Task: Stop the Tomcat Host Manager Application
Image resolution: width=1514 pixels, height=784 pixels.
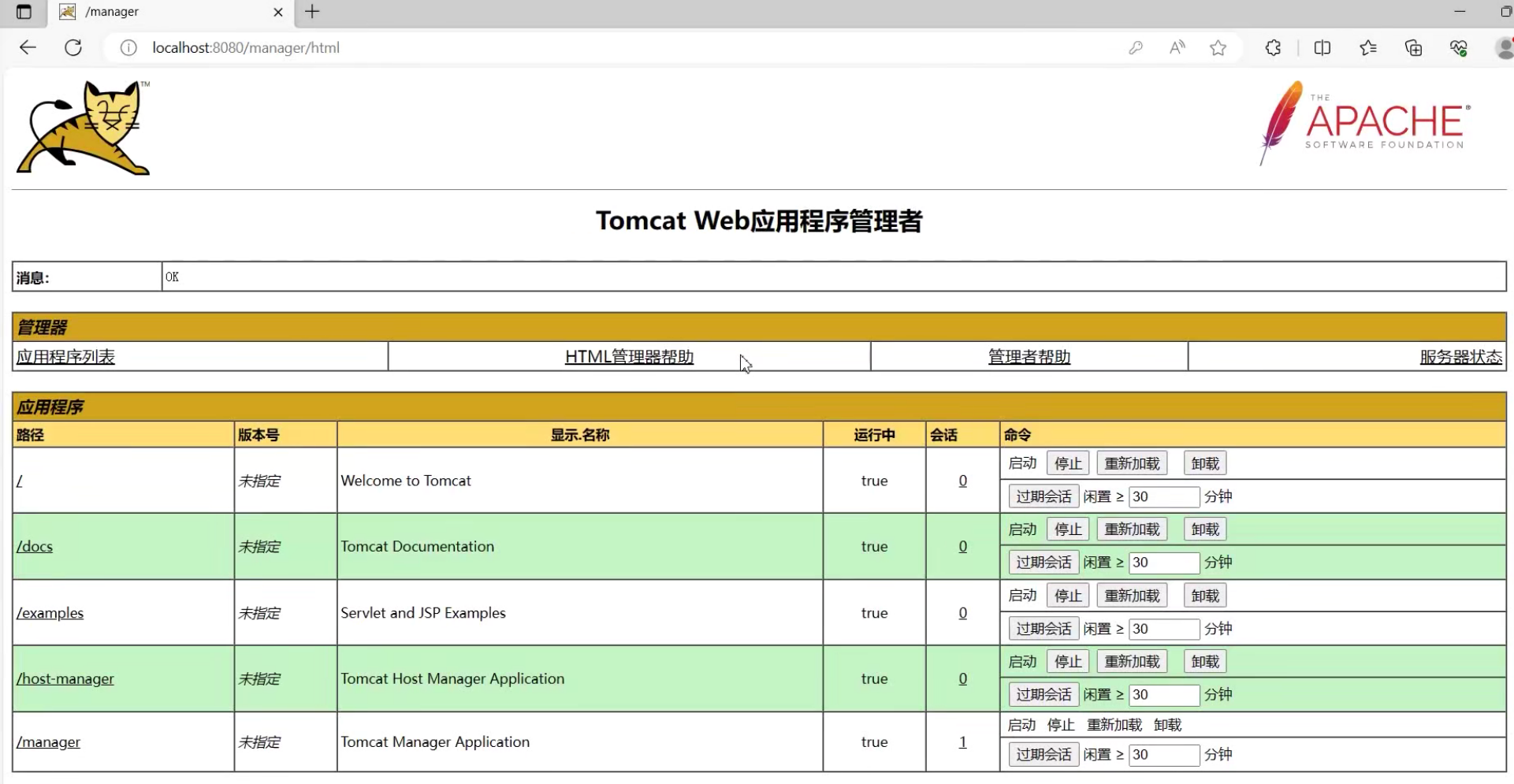Action: tap(1068, 662)
